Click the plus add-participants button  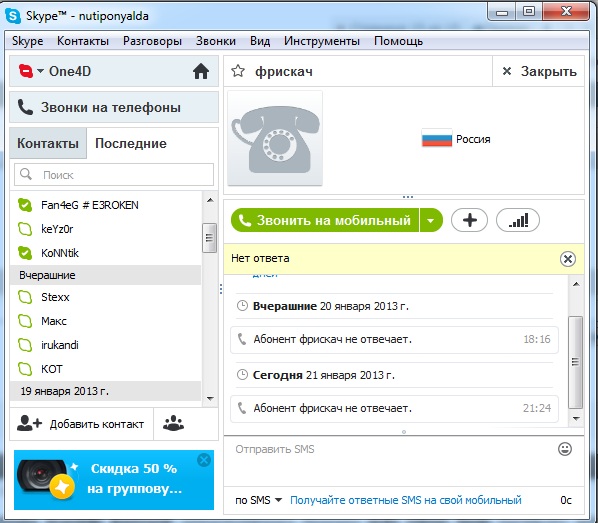(x=469, y=220)
